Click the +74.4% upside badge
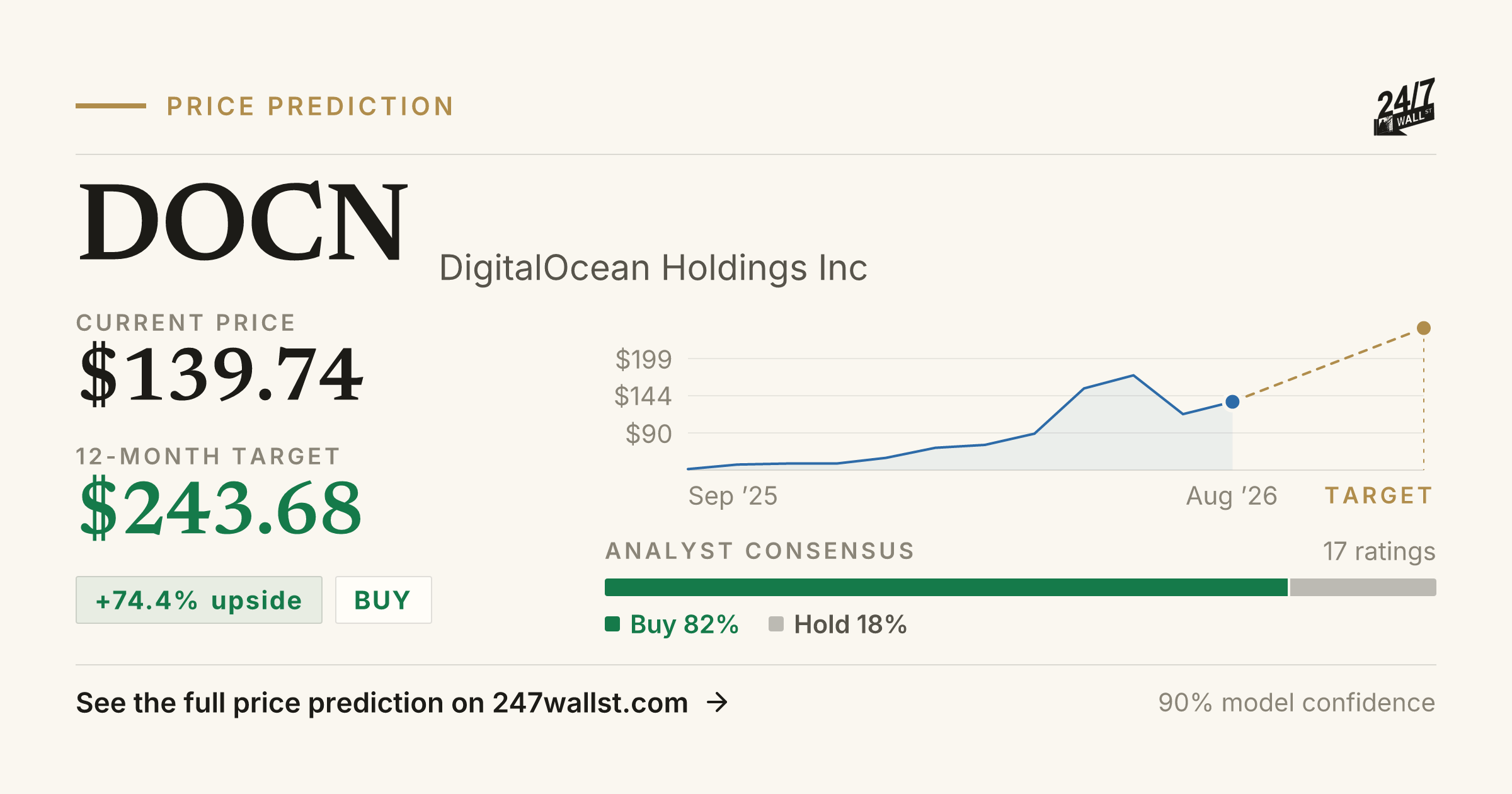Viewport: 1512px width, 794px height. click(199, 600)
